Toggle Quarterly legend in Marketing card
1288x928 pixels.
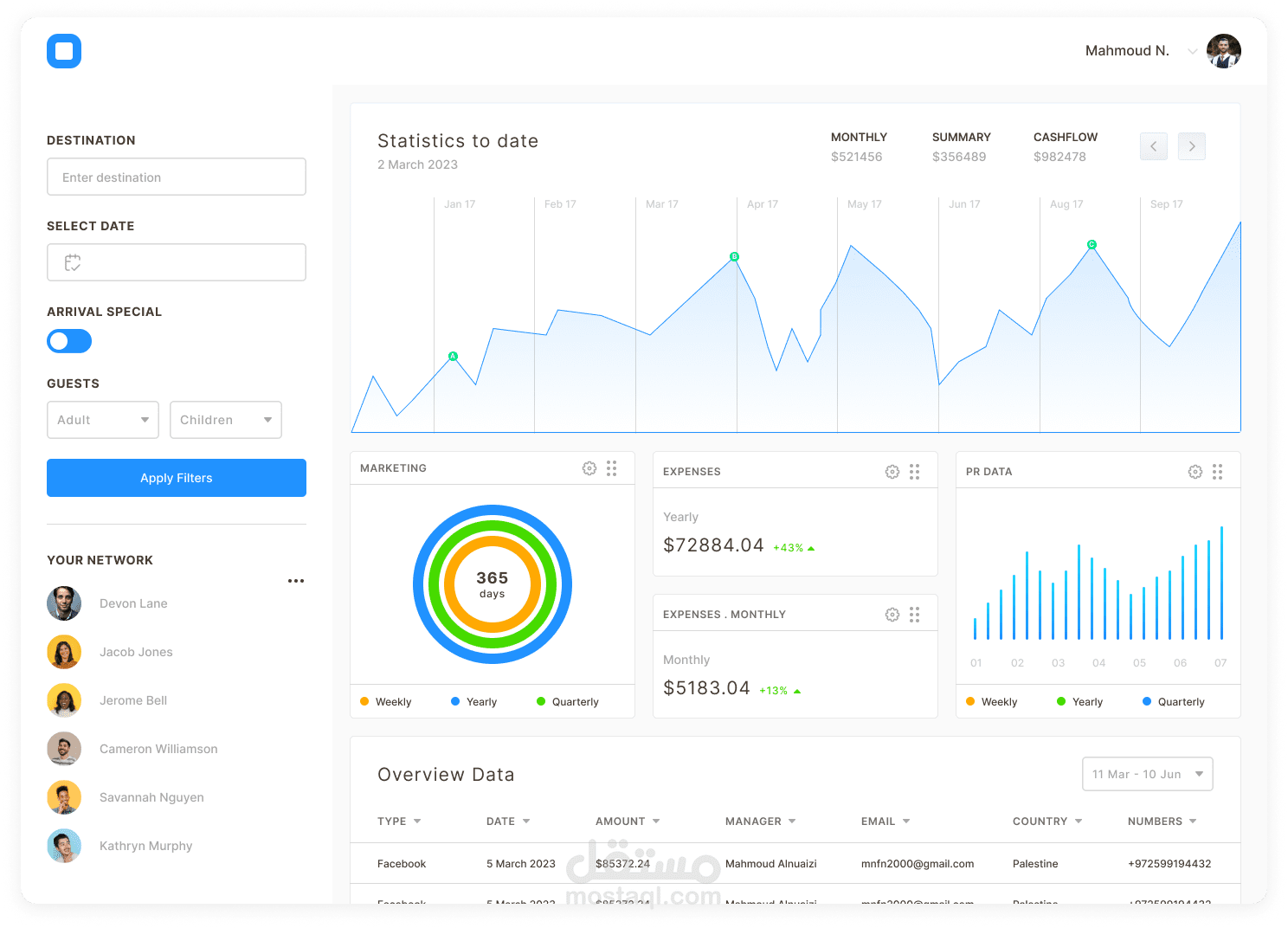(568, 702)
